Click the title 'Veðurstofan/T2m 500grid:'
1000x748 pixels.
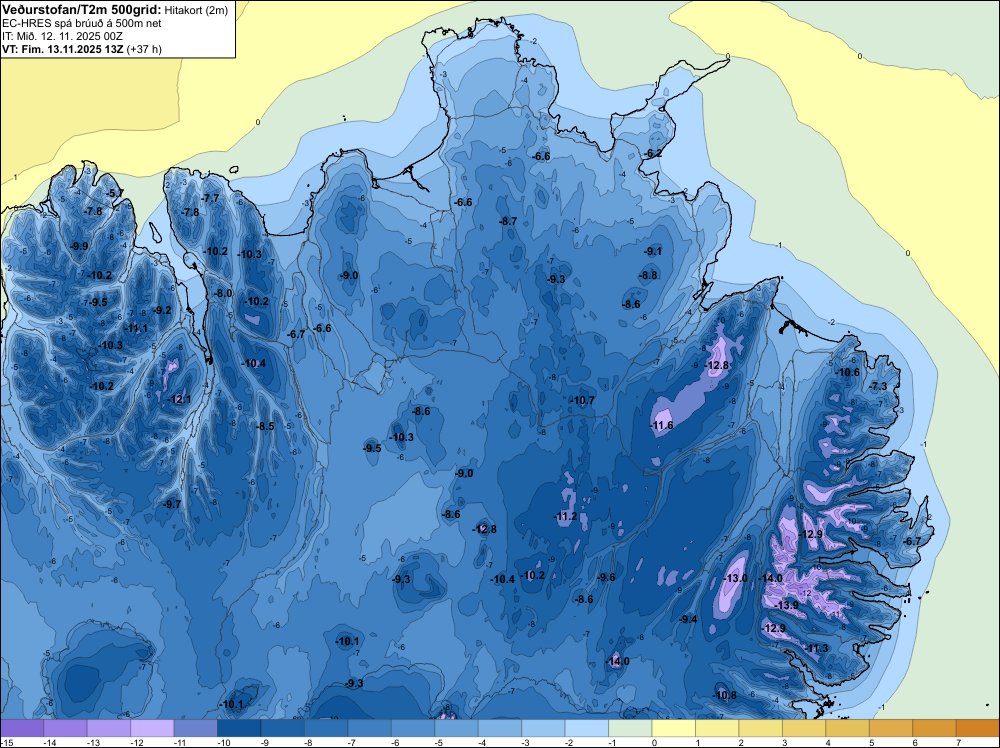pyautogui.click(x=81, y=9)
